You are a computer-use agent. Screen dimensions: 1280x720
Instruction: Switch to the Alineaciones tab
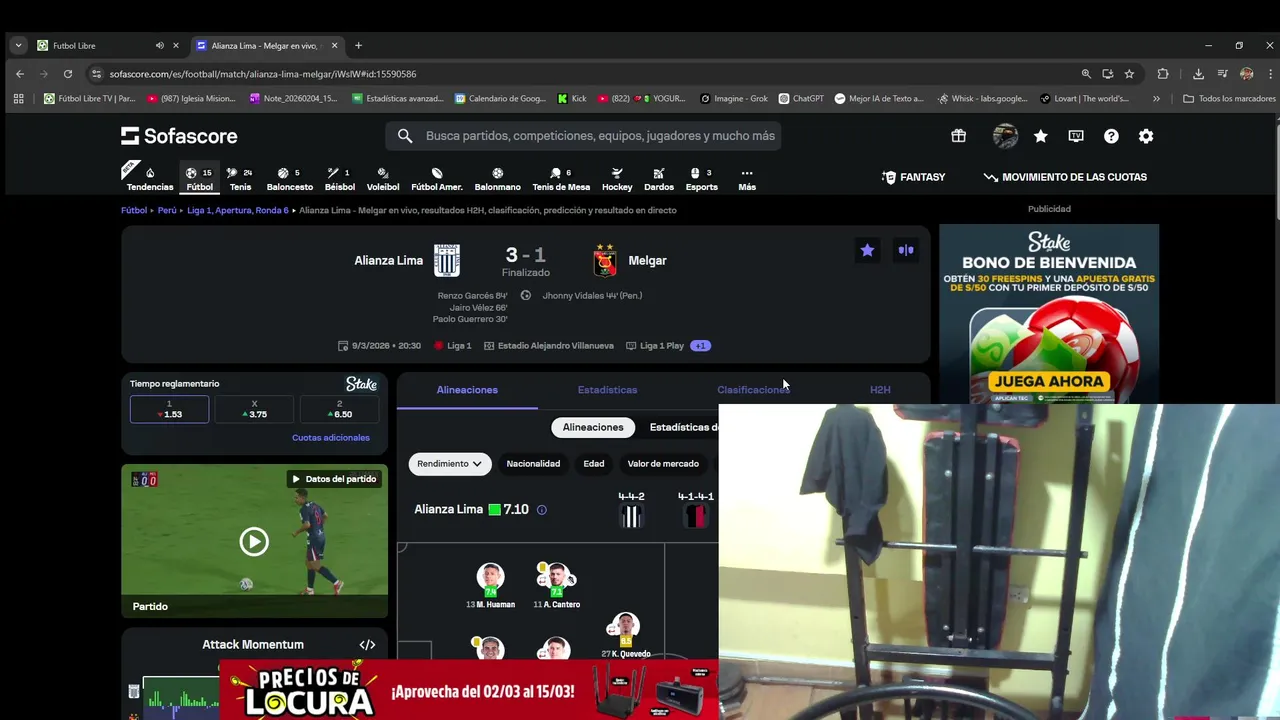pyautogui.click(x=467, y=390)
